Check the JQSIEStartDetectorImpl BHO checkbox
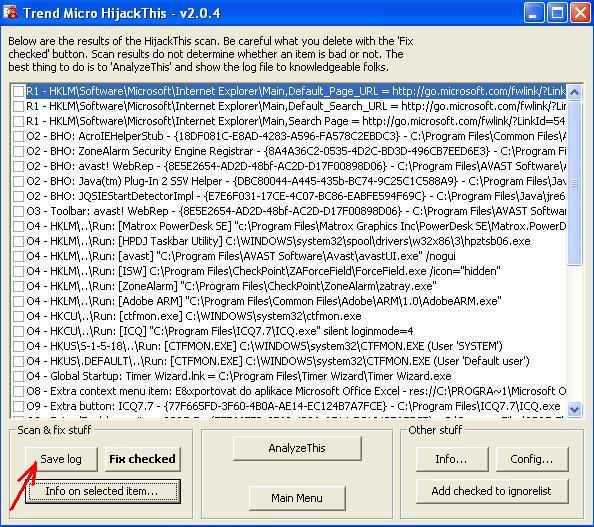 click(x=19, y=196)
